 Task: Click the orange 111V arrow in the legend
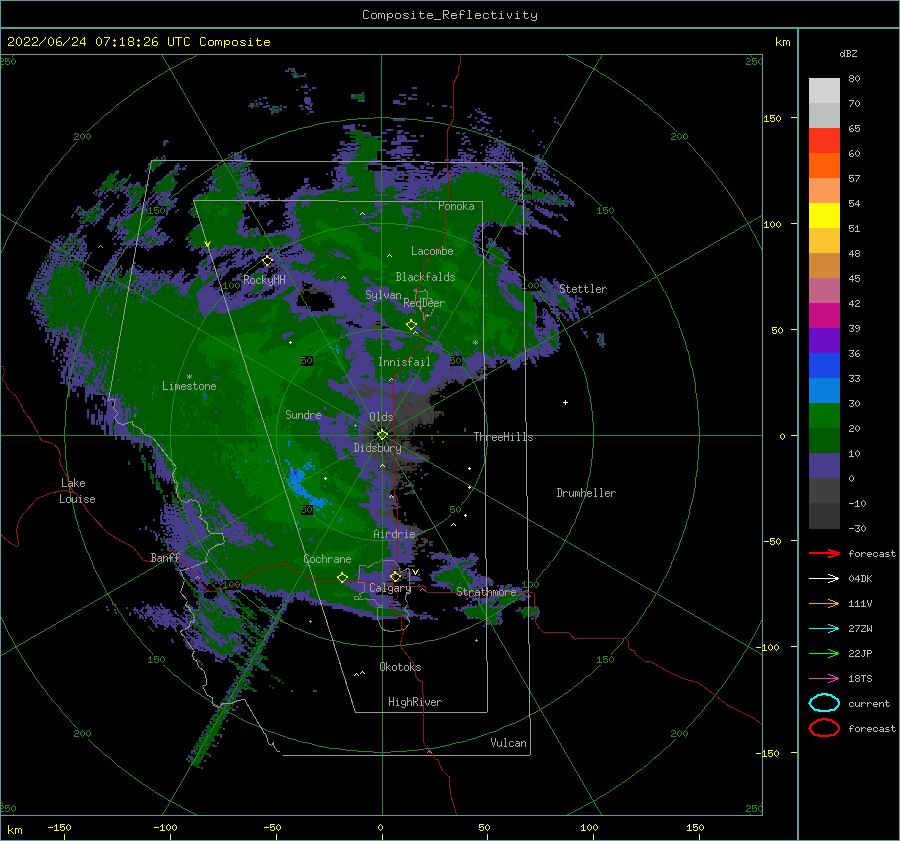[x=824, y=603]
